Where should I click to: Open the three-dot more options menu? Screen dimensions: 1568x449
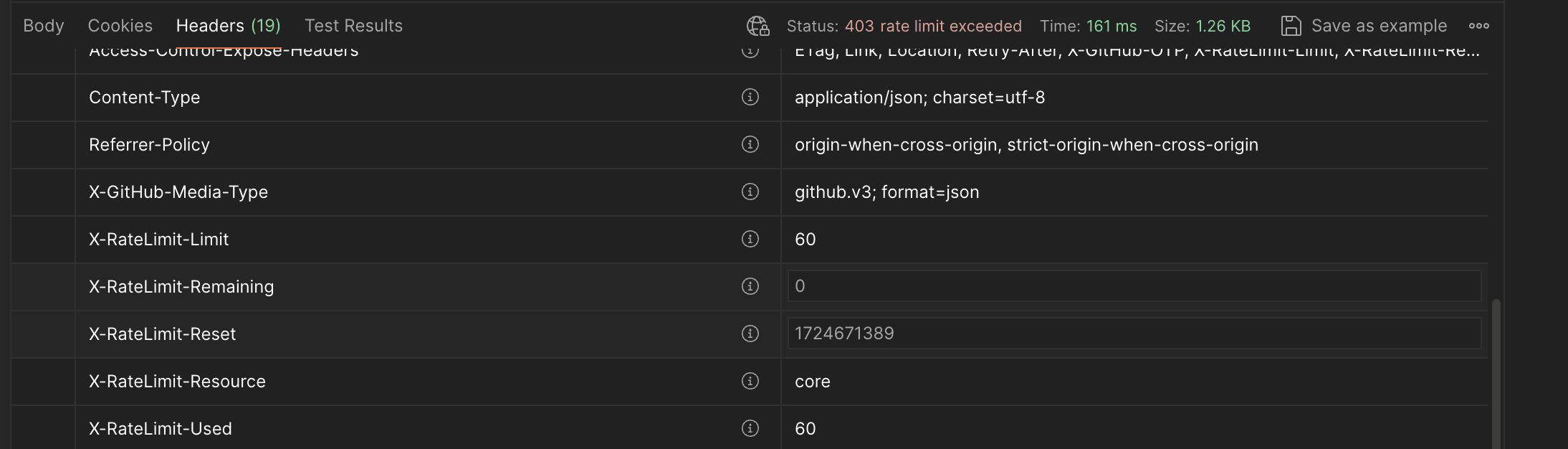tap(1478, 26)
